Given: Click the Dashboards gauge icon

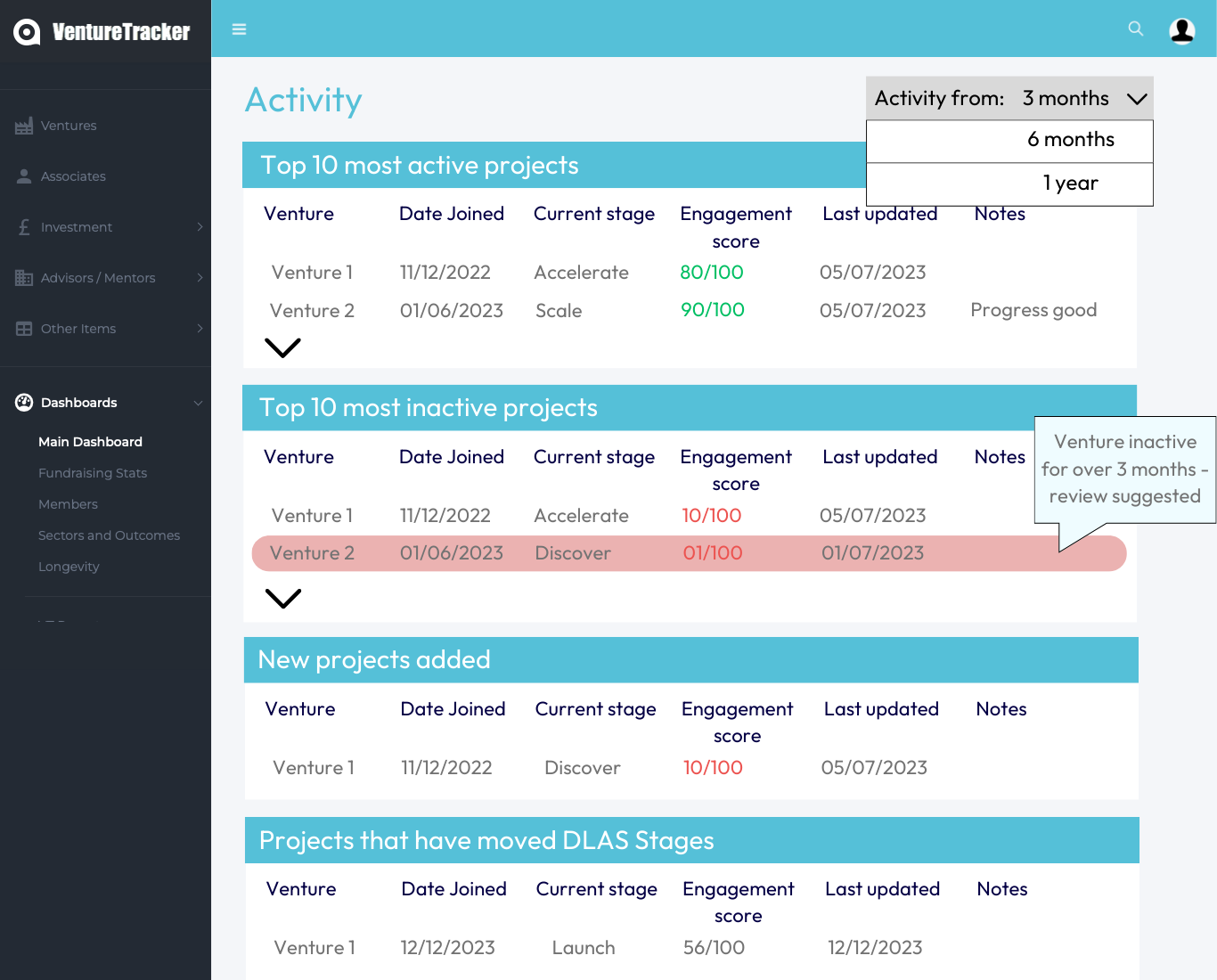Looking at the screenshot, I should pyautogui.click(x=24, y=403).
